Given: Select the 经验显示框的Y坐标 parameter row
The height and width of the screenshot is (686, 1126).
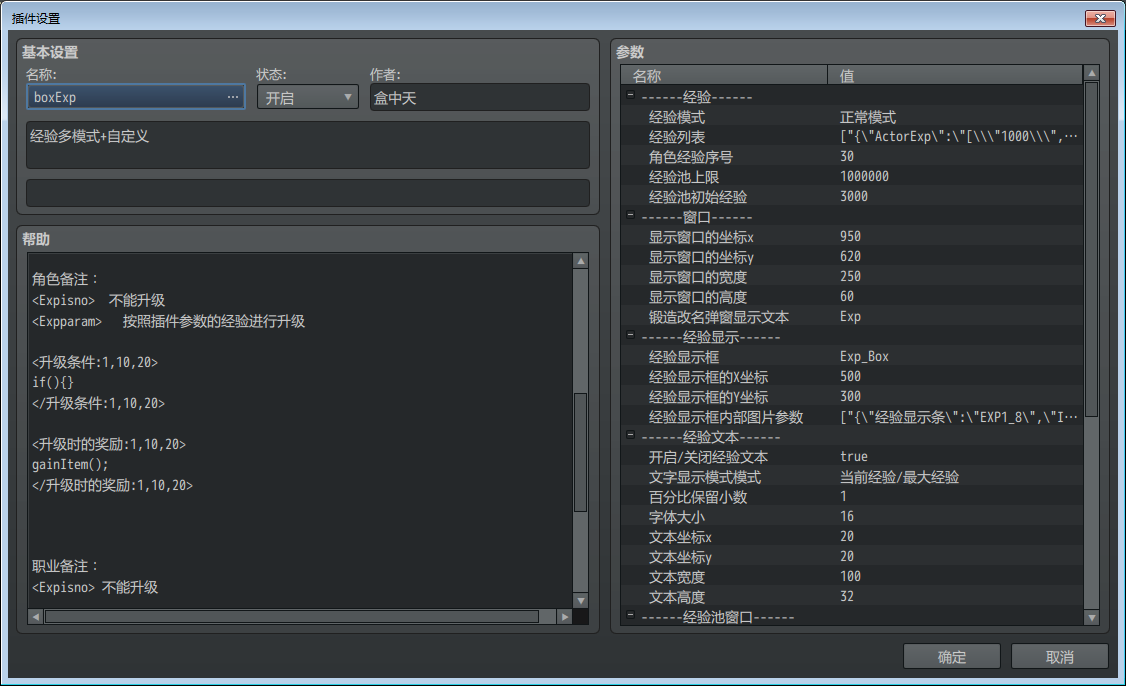Looking at the screenshot, I should coord(852,397).
